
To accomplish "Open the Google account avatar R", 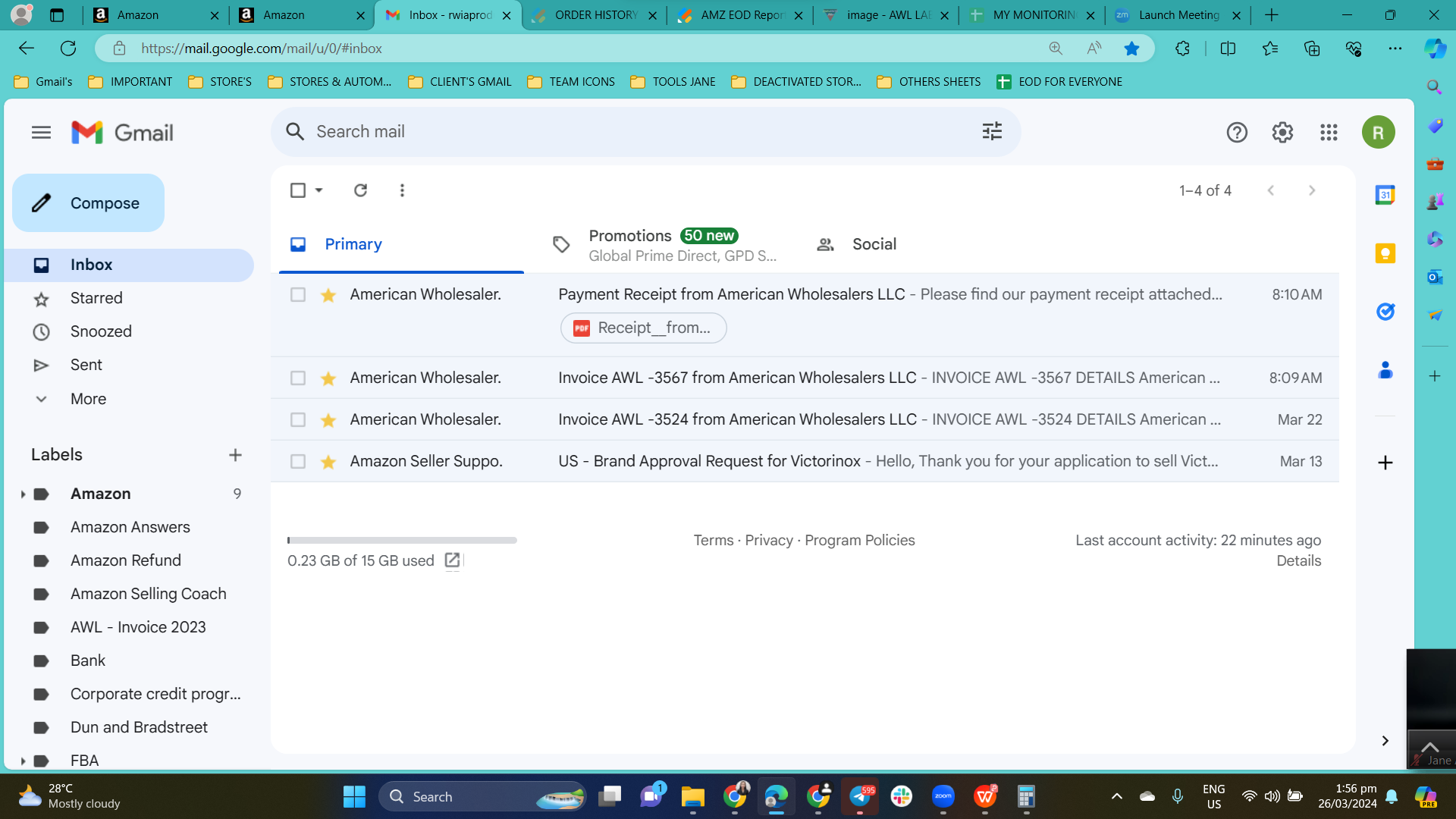I will tap(1378, 133).
